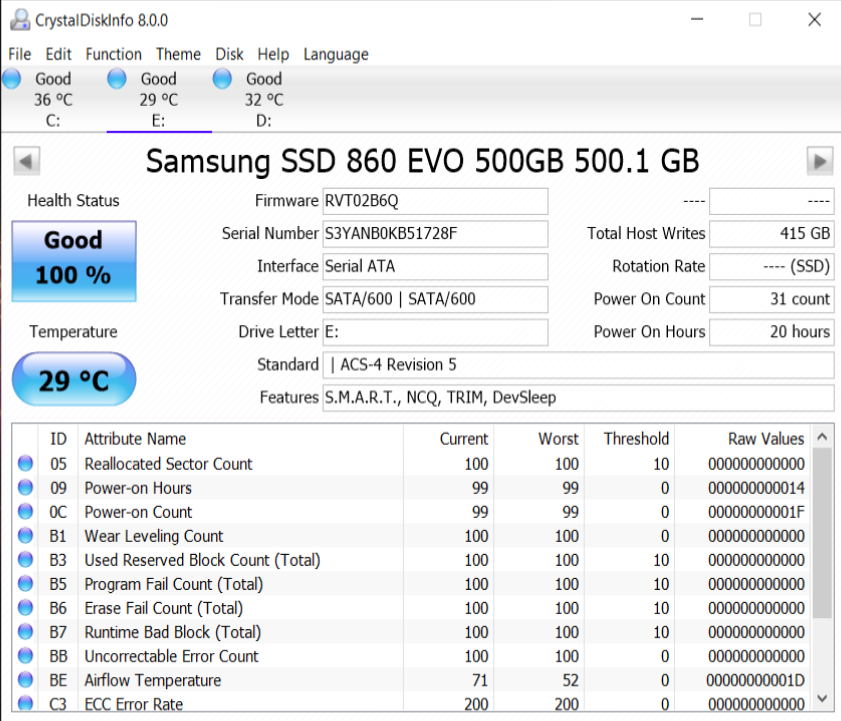Click status orb for ECC Error Rate
841x721 pixels.
click(x=25, y=703)
